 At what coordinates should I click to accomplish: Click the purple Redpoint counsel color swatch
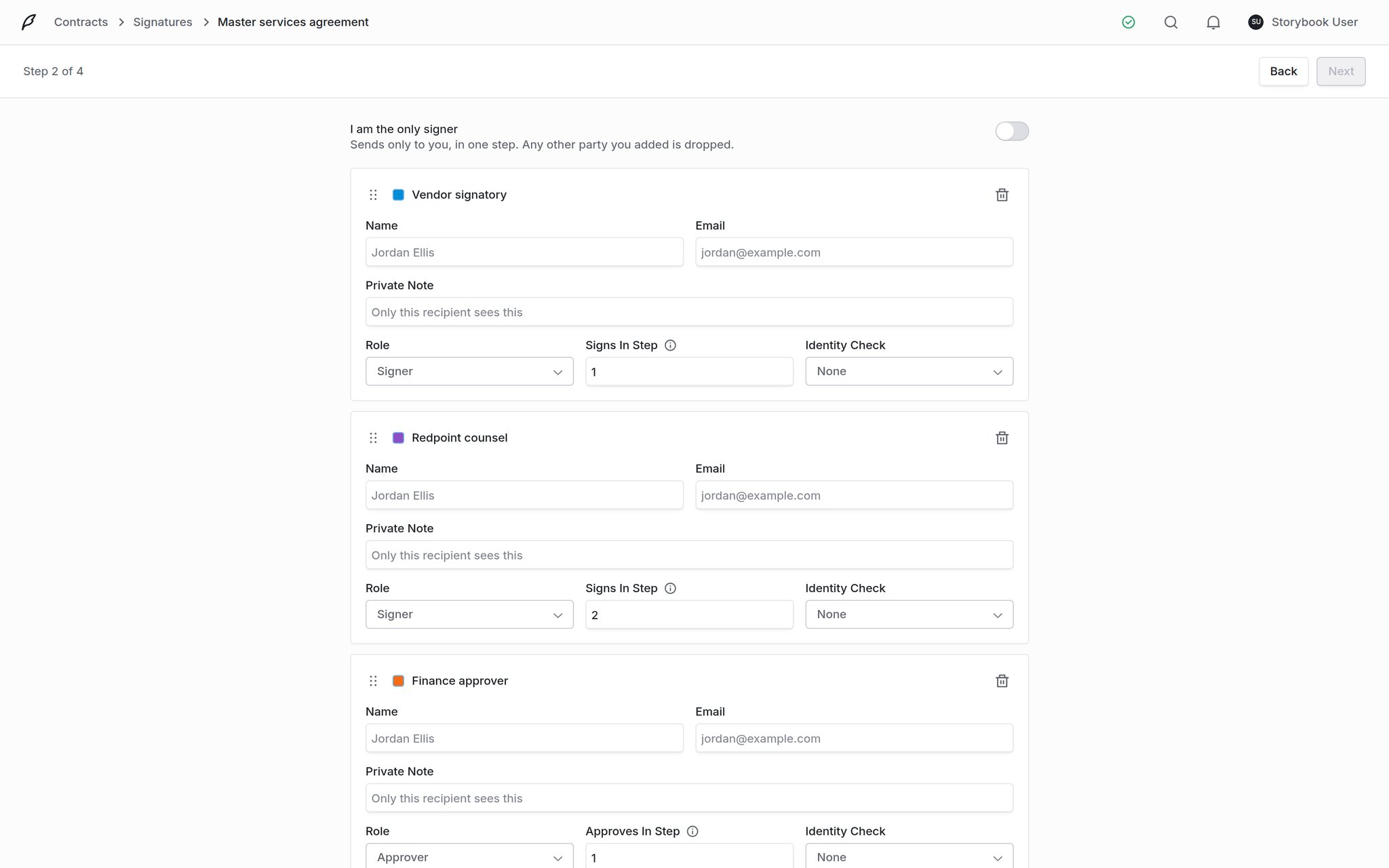[398, 437]
